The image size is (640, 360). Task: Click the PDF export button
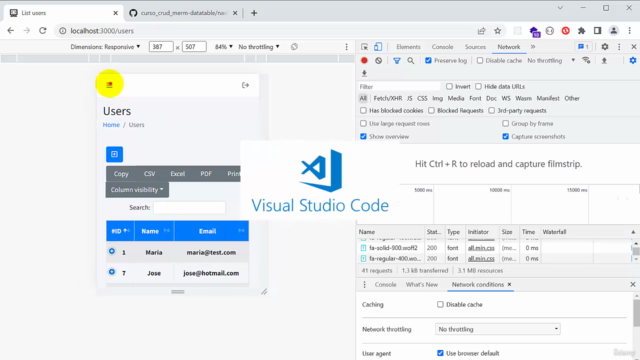[x=206, y=174]
